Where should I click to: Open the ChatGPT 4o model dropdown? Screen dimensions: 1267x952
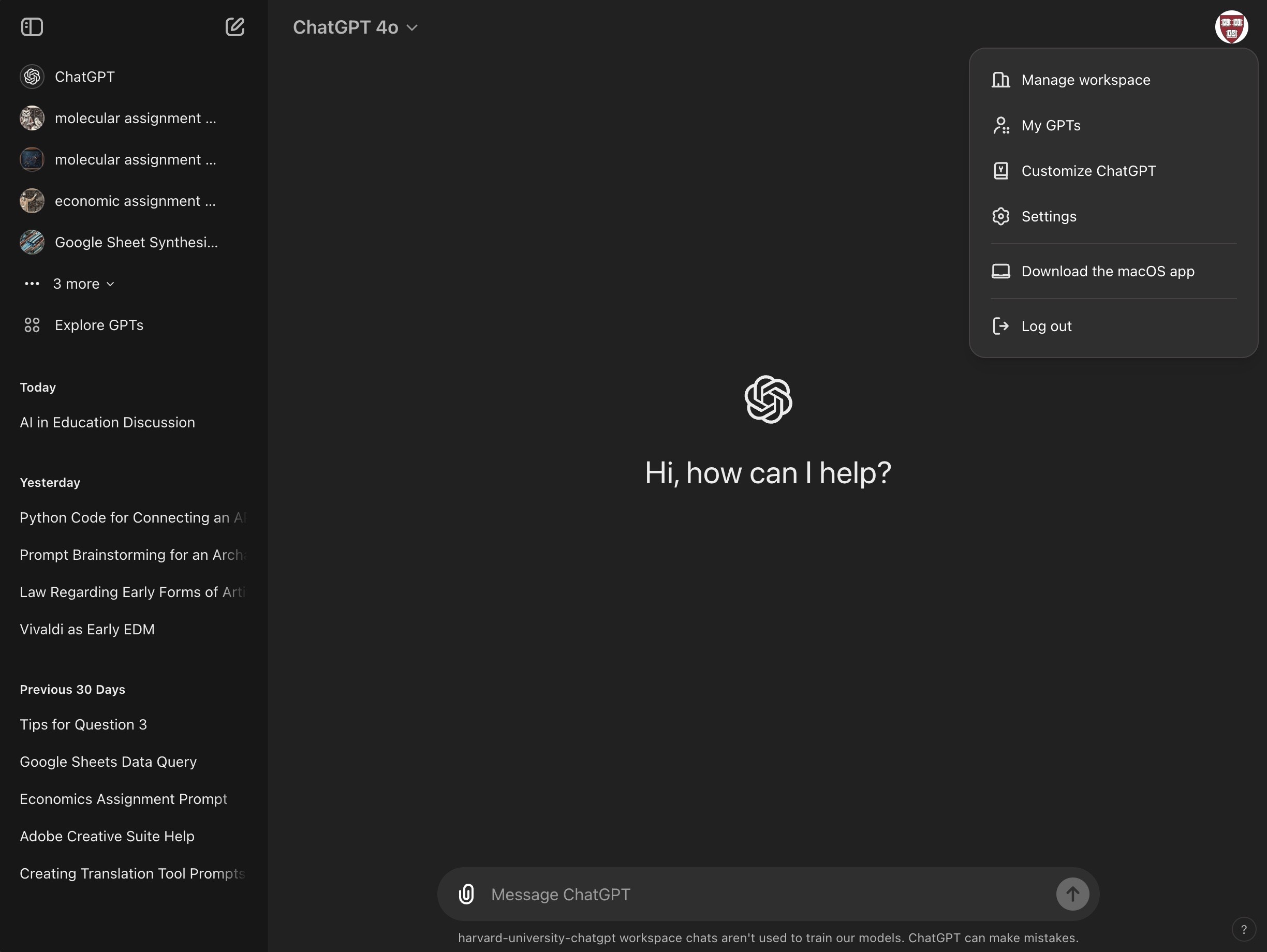(x=355, y=27)
